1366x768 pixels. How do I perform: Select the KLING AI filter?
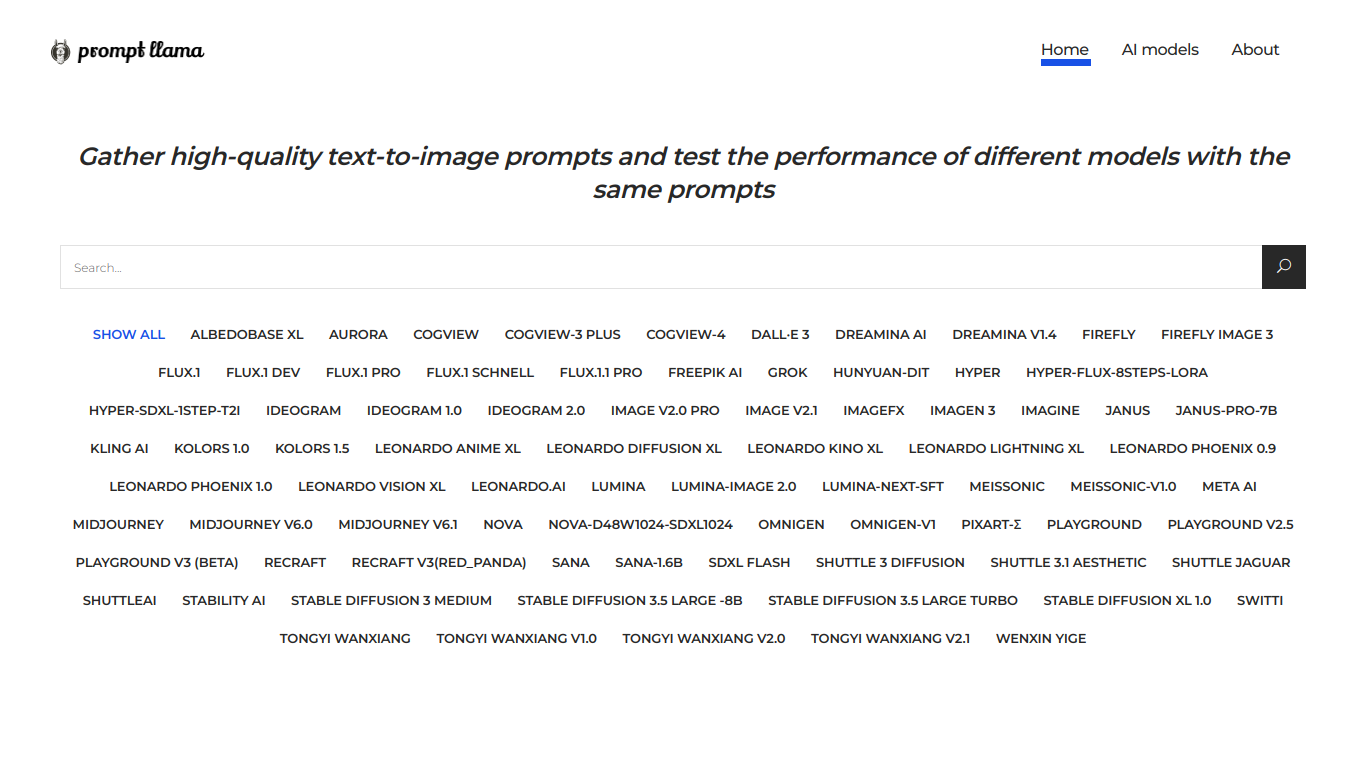[x=119, y=449]
